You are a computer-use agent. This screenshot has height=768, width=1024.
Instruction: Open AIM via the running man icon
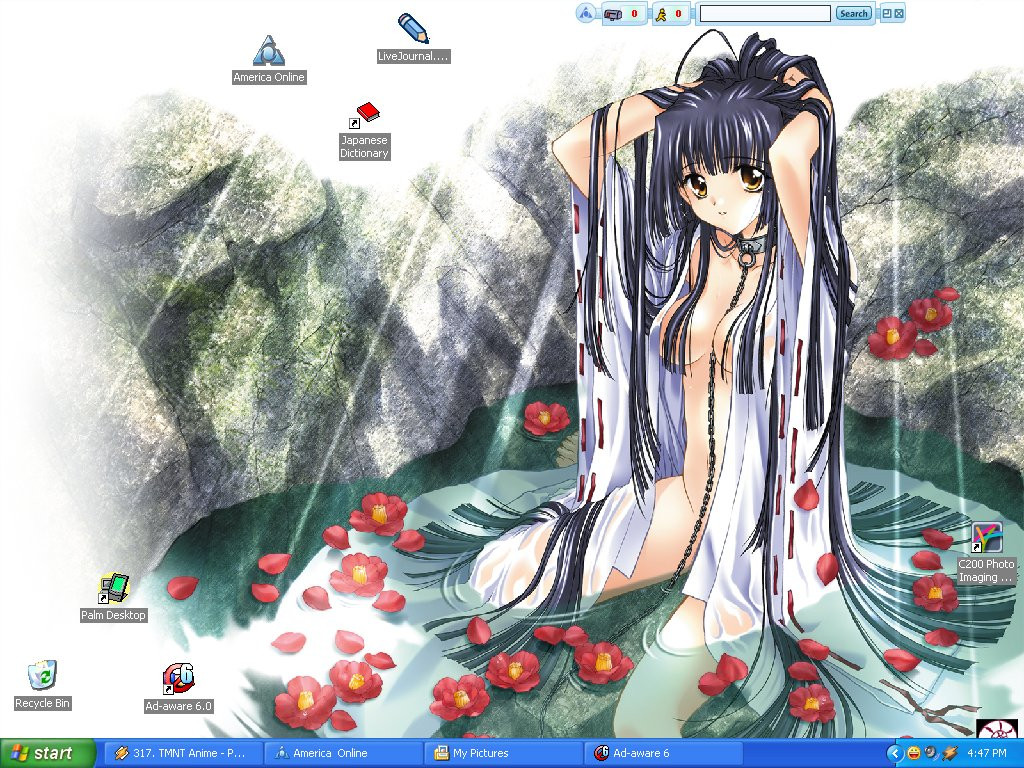(661, 14)
